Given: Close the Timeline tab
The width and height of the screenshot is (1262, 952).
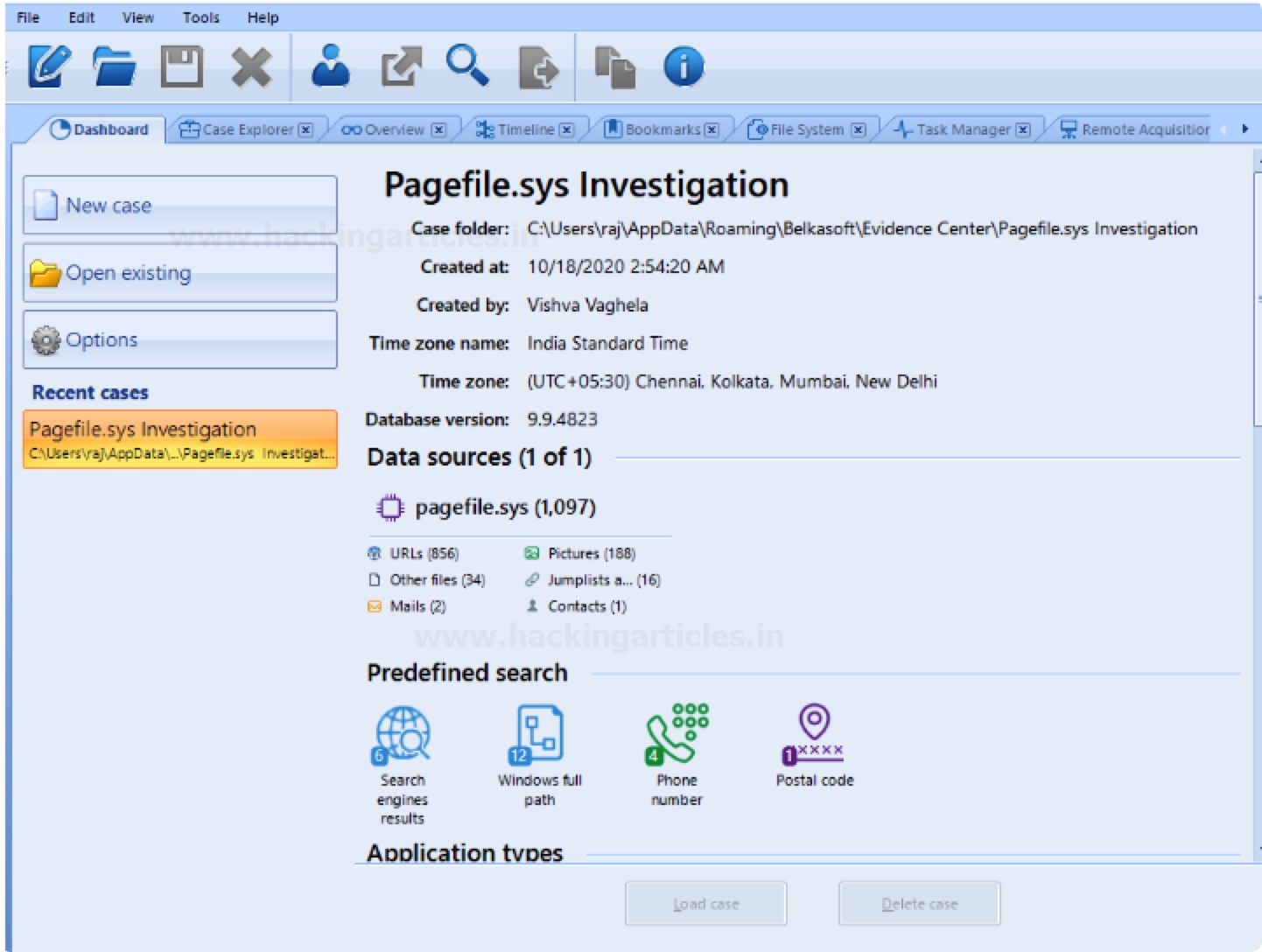Looking at the screenshot, I should (x=567, y=129).
